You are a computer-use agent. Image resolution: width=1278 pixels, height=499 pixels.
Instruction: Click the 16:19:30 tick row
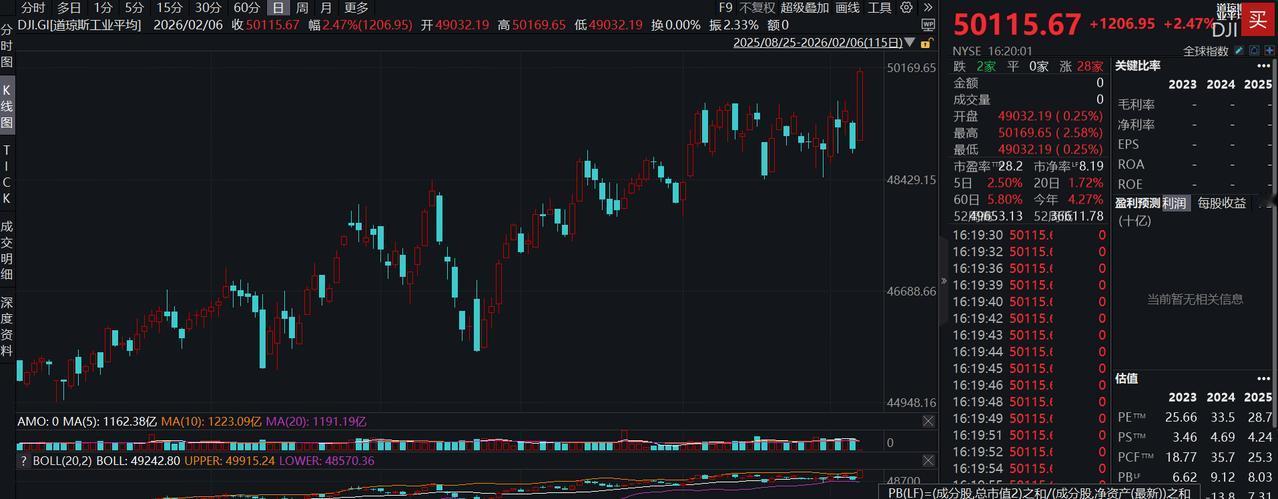[x=1028, y=235]
